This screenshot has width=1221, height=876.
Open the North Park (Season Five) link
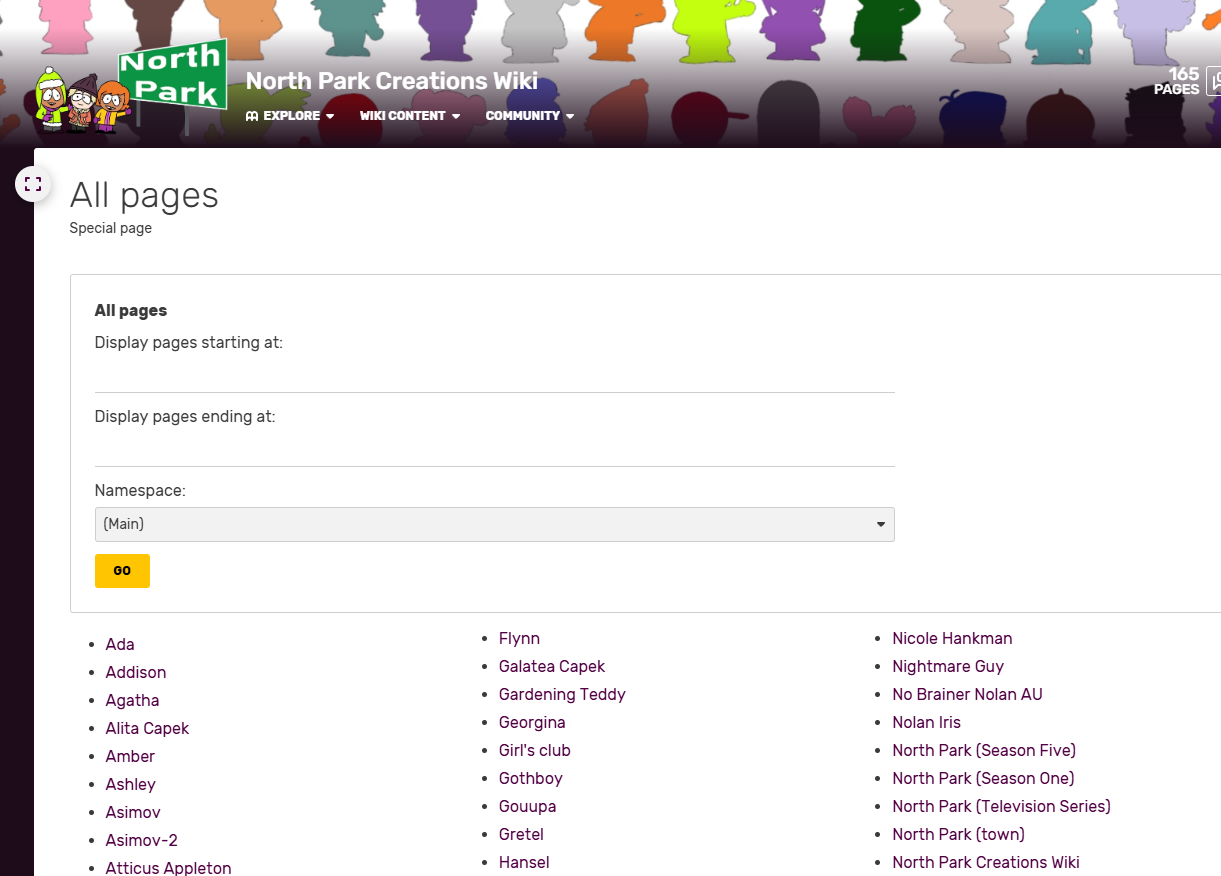click(x=984, y=751)
